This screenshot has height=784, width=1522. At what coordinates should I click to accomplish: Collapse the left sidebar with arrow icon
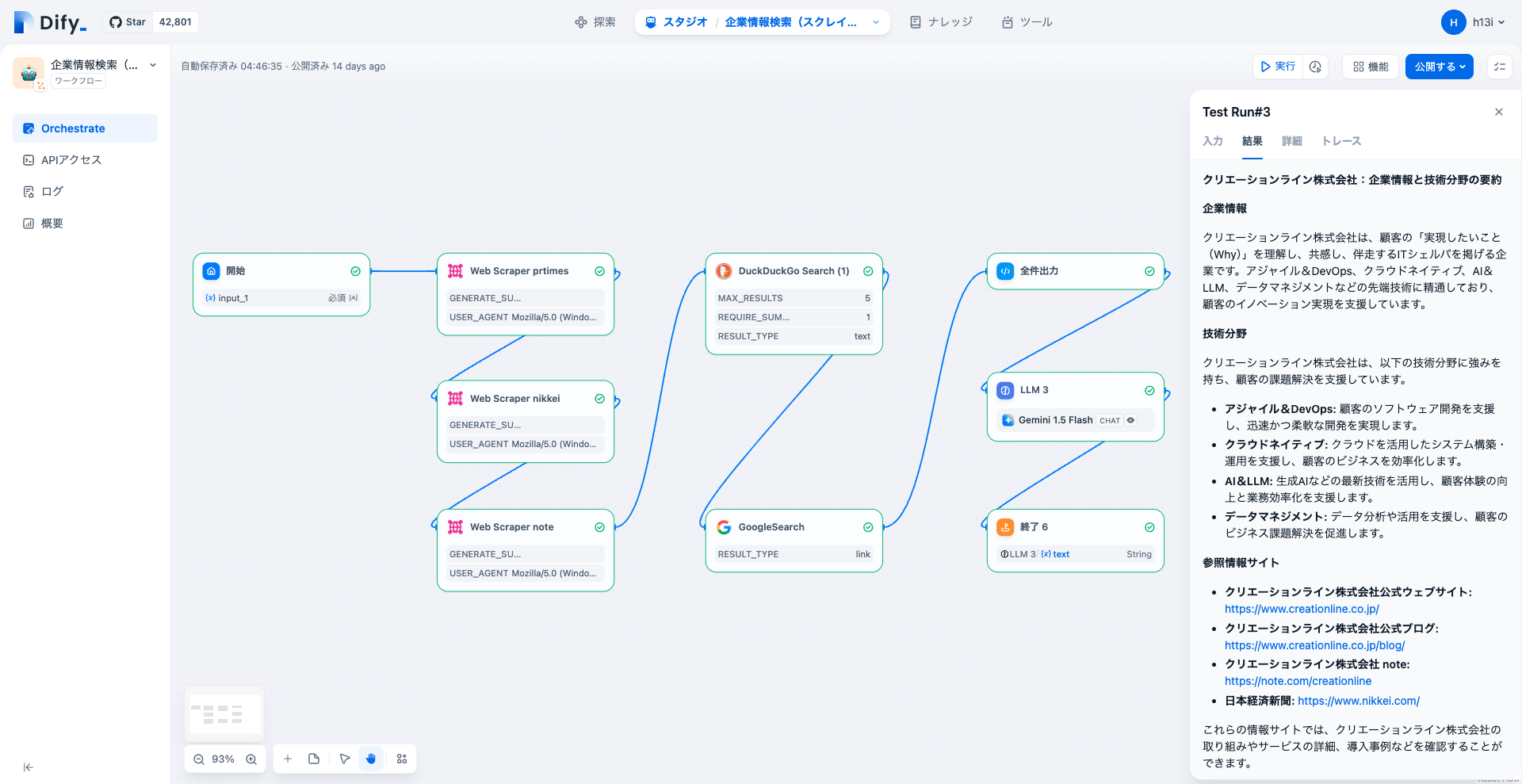click(29, 767)
